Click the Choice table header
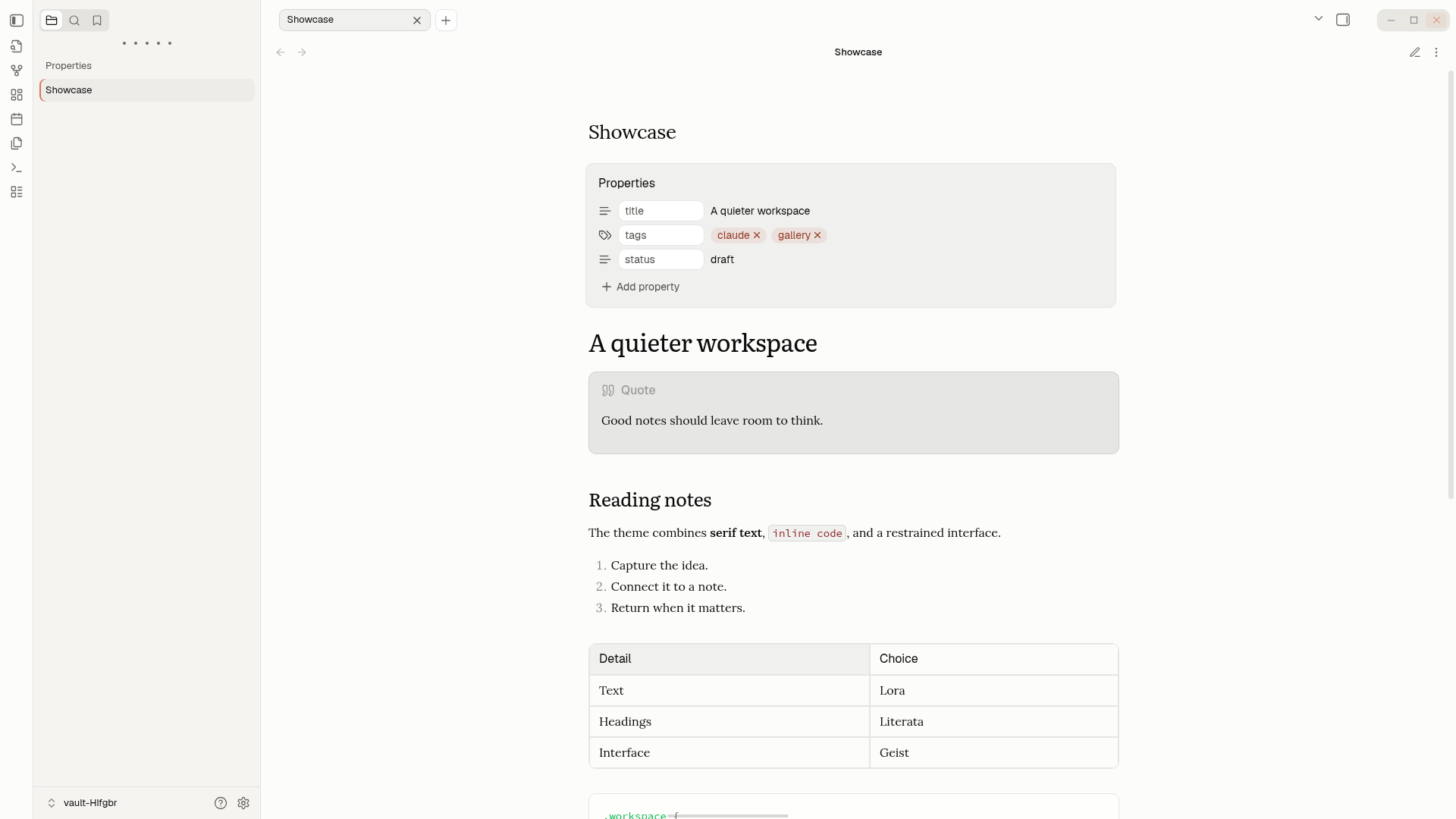Image resolution: width=1456 pixels, height=819 pixels. pos(994,659)
